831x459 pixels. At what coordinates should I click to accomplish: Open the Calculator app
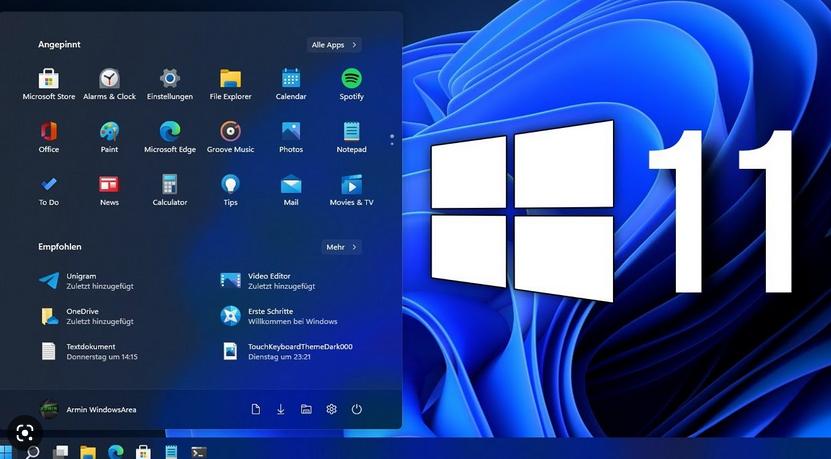point(170,191)
